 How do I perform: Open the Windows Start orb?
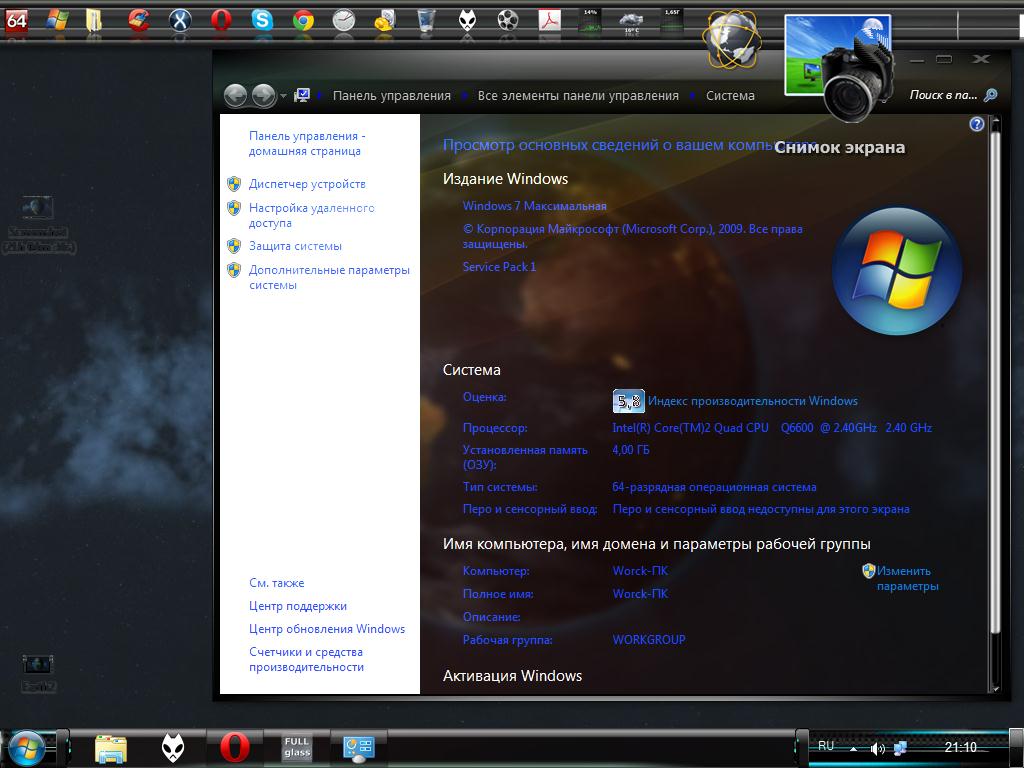click(x=26, y=748)
